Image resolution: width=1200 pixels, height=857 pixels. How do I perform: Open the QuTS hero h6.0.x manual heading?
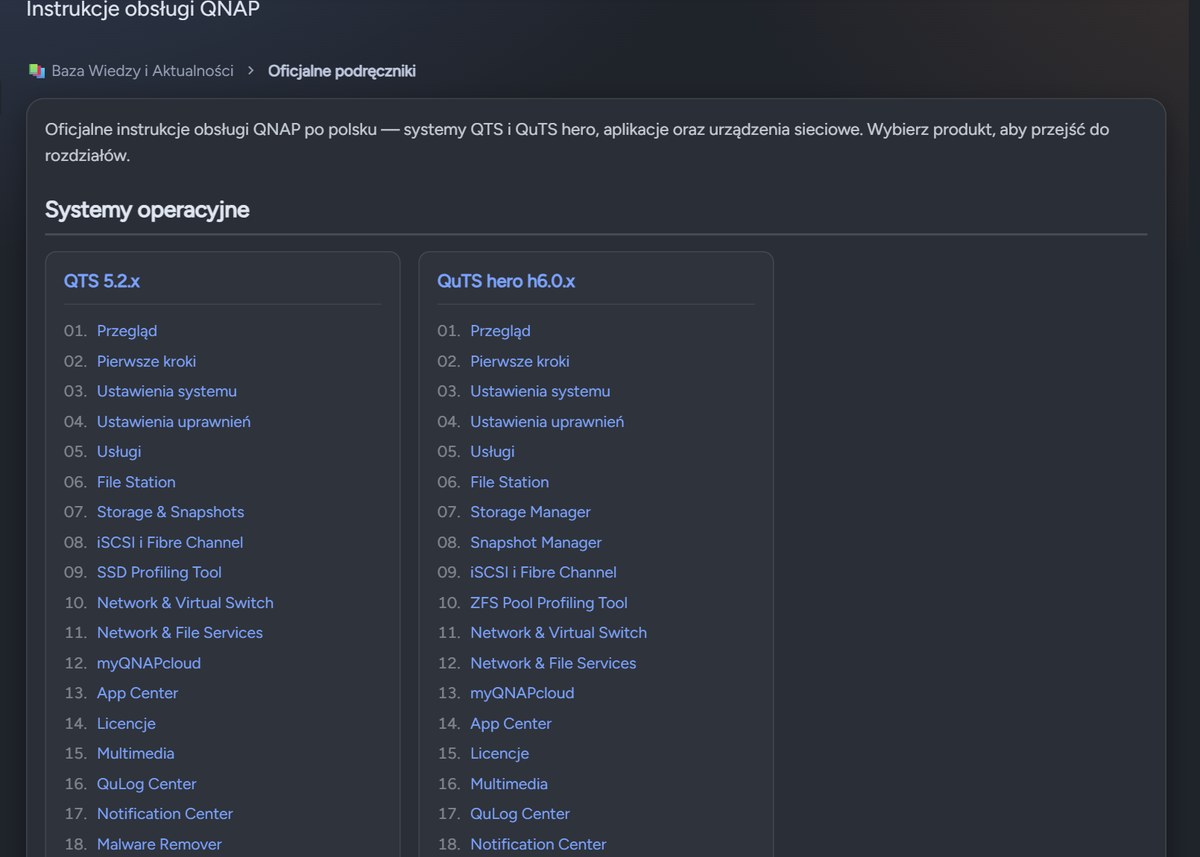tap(506, 281)
